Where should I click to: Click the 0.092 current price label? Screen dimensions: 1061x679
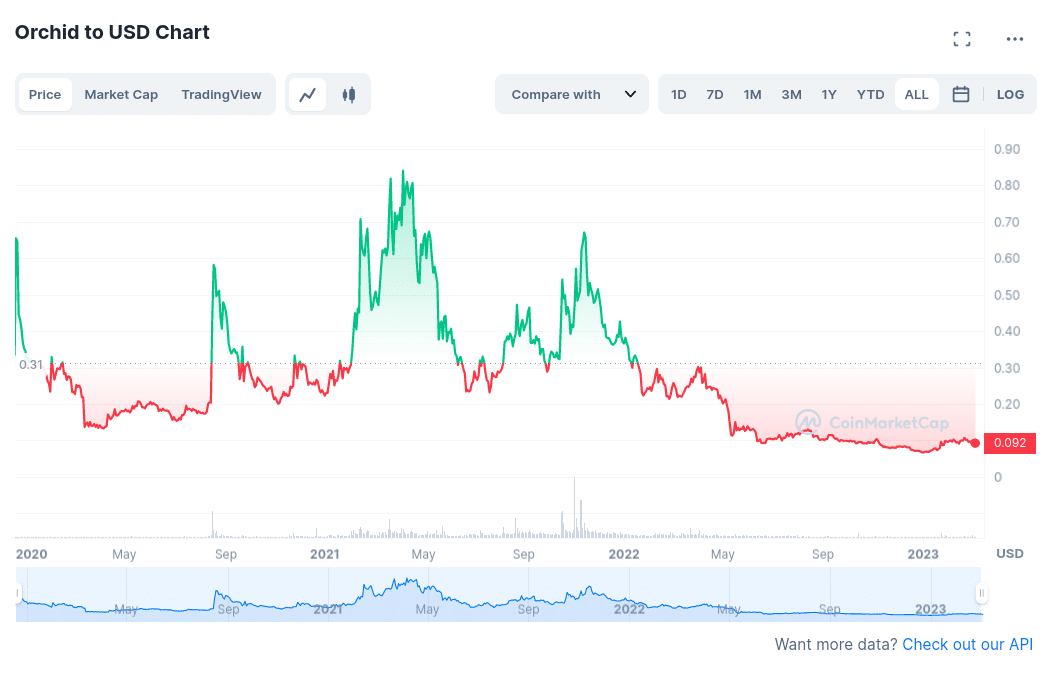point(1010,443)
